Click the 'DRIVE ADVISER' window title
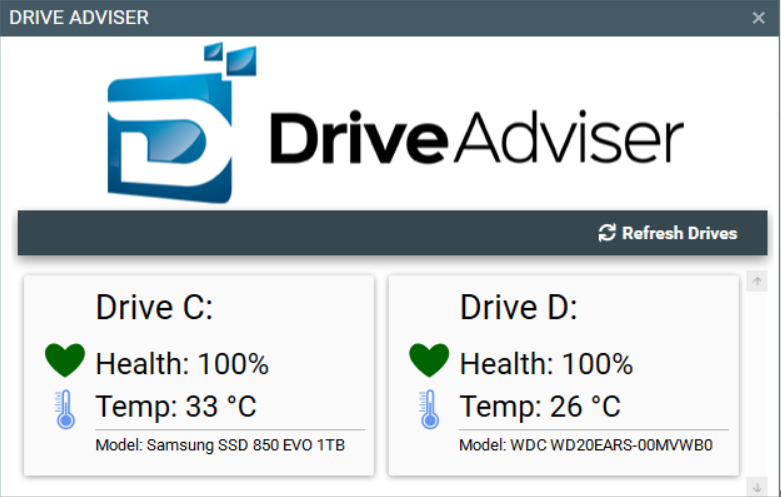 pyautogui.click(x=79, y=17)
